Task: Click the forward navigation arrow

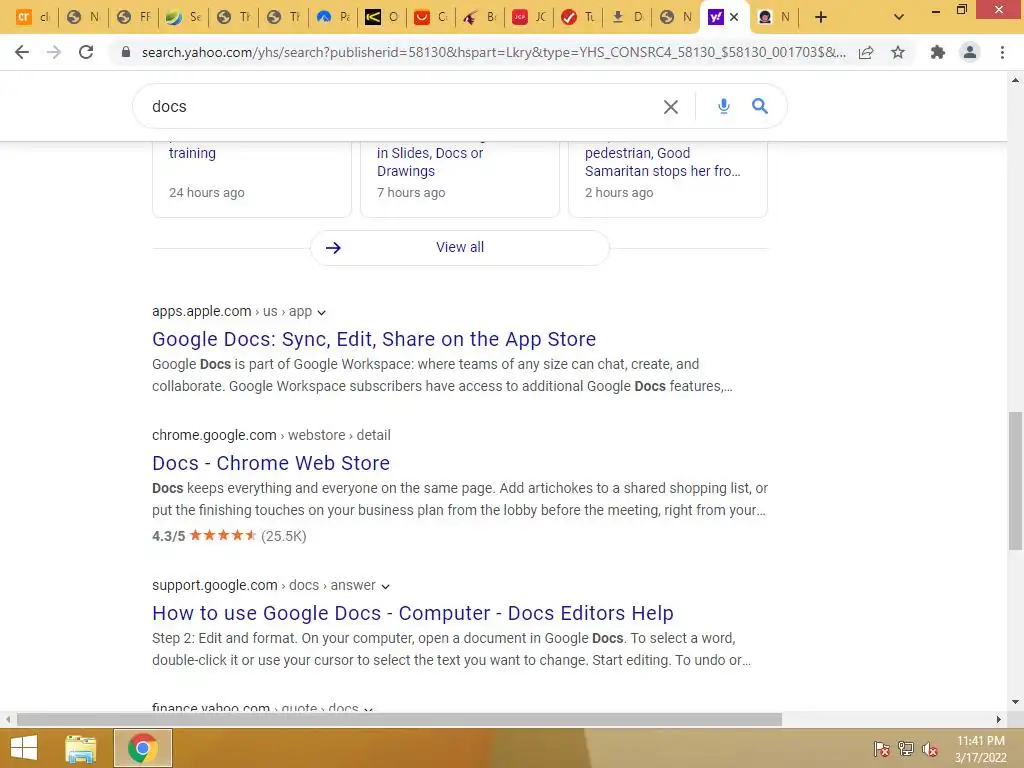Action: 54,52
